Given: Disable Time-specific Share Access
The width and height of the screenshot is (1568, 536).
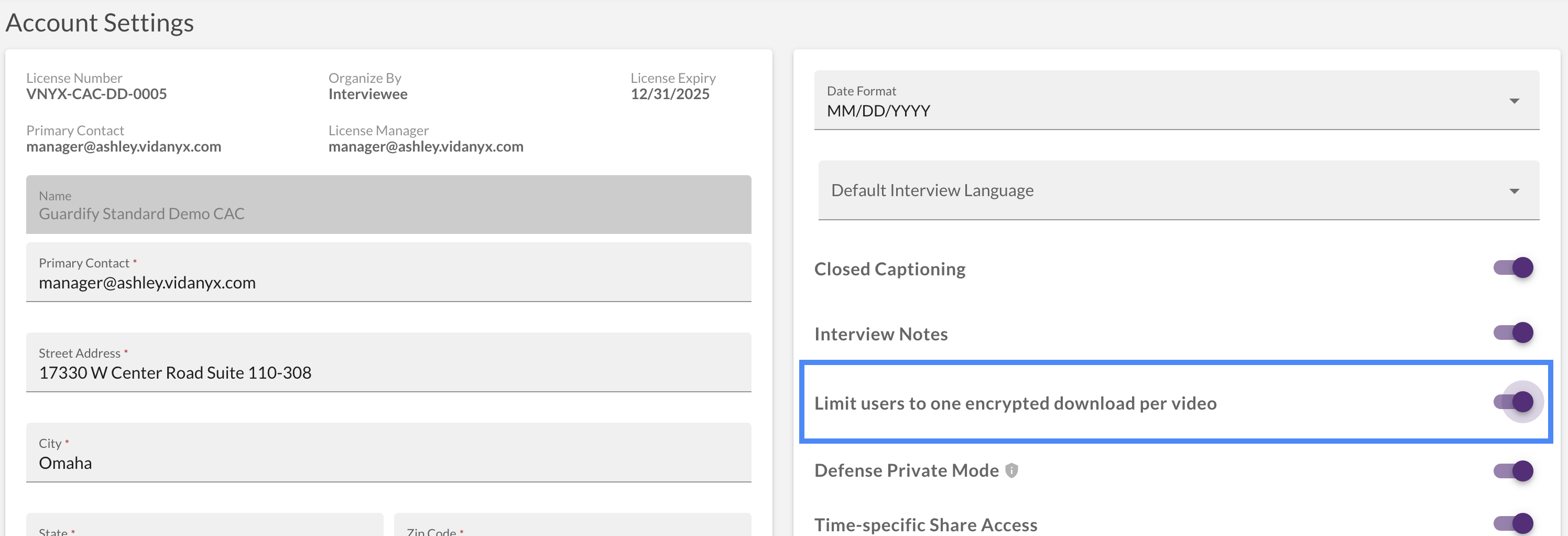Looking at the screenshot, I should [1515, 522].
